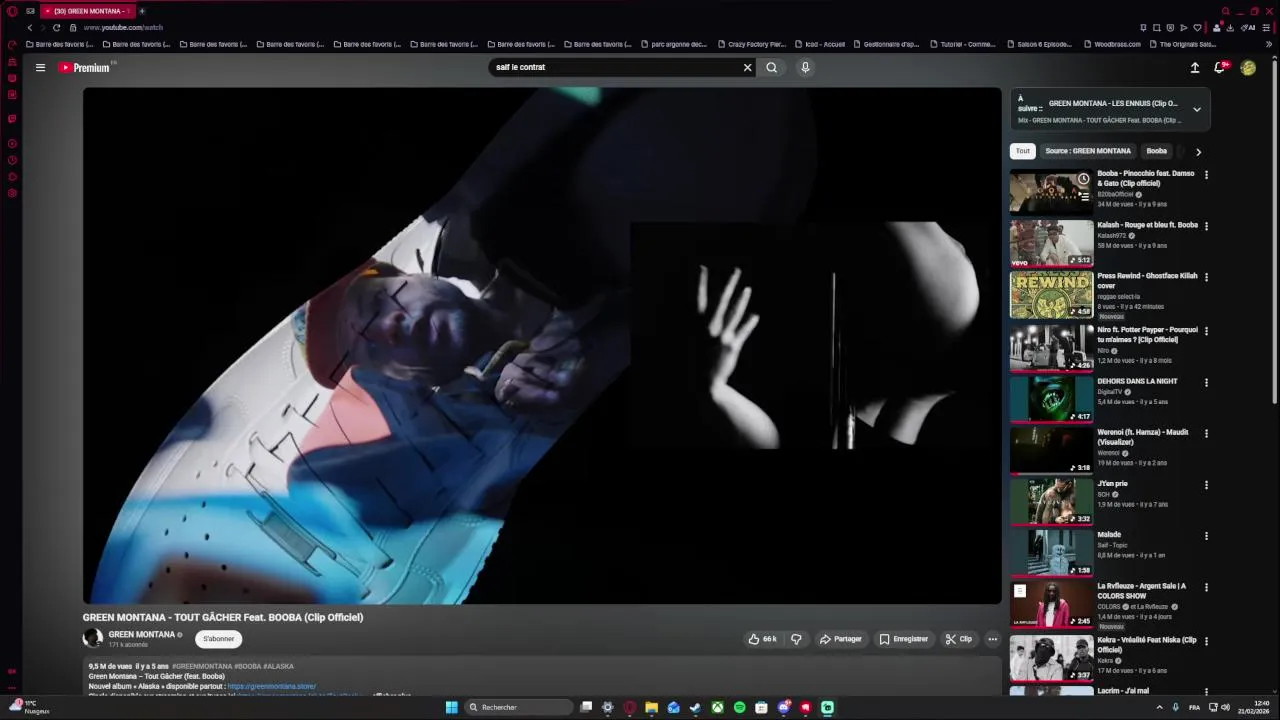Open Steam from the taskbar
Screen dimensions: 1280x720
tap(695, 708)
